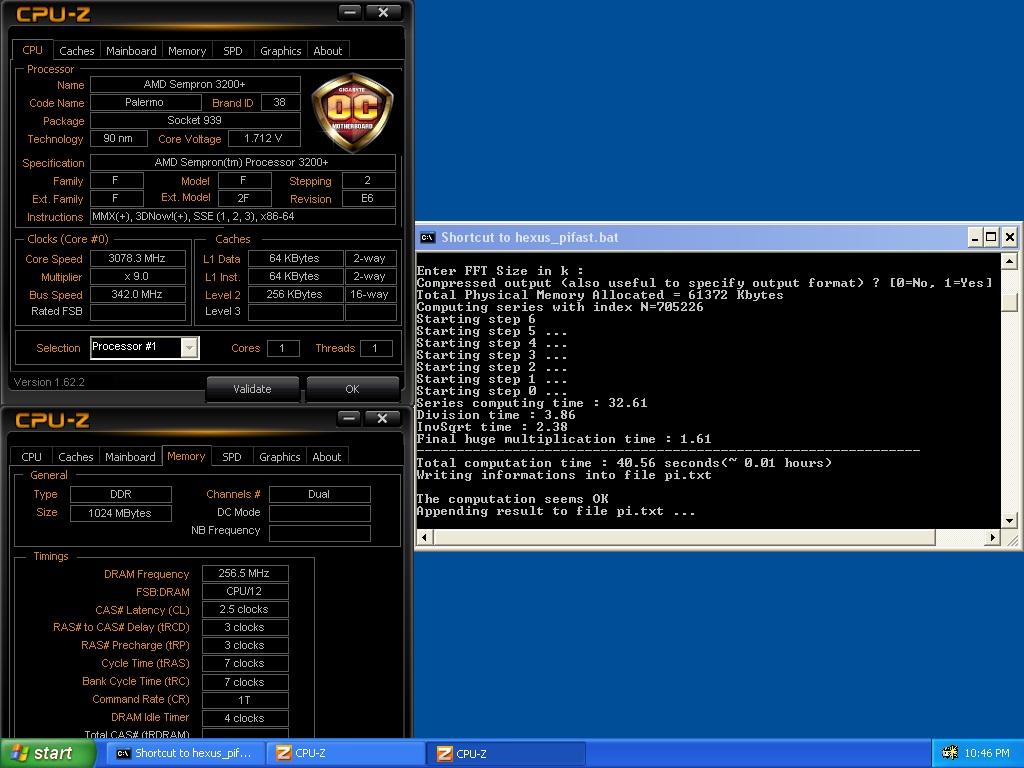Screen dimensions: 1024x768
Task: Click the Channels # value Dual
Action: (x=319, y=494)
